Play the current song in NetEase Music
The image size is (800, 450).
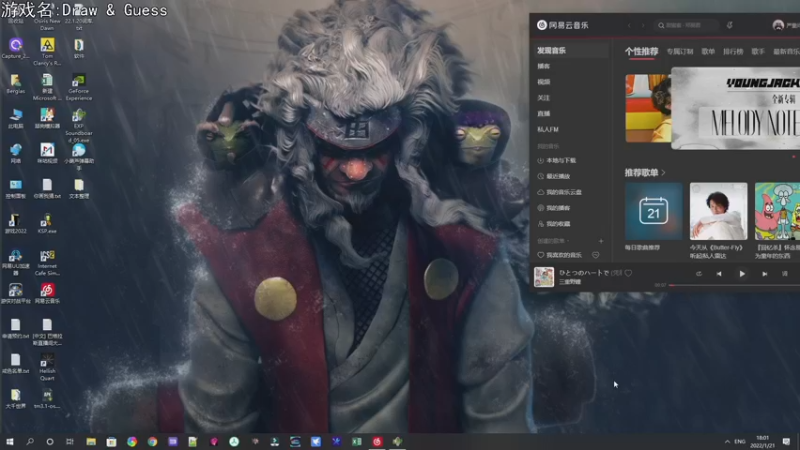click(742, 274)
